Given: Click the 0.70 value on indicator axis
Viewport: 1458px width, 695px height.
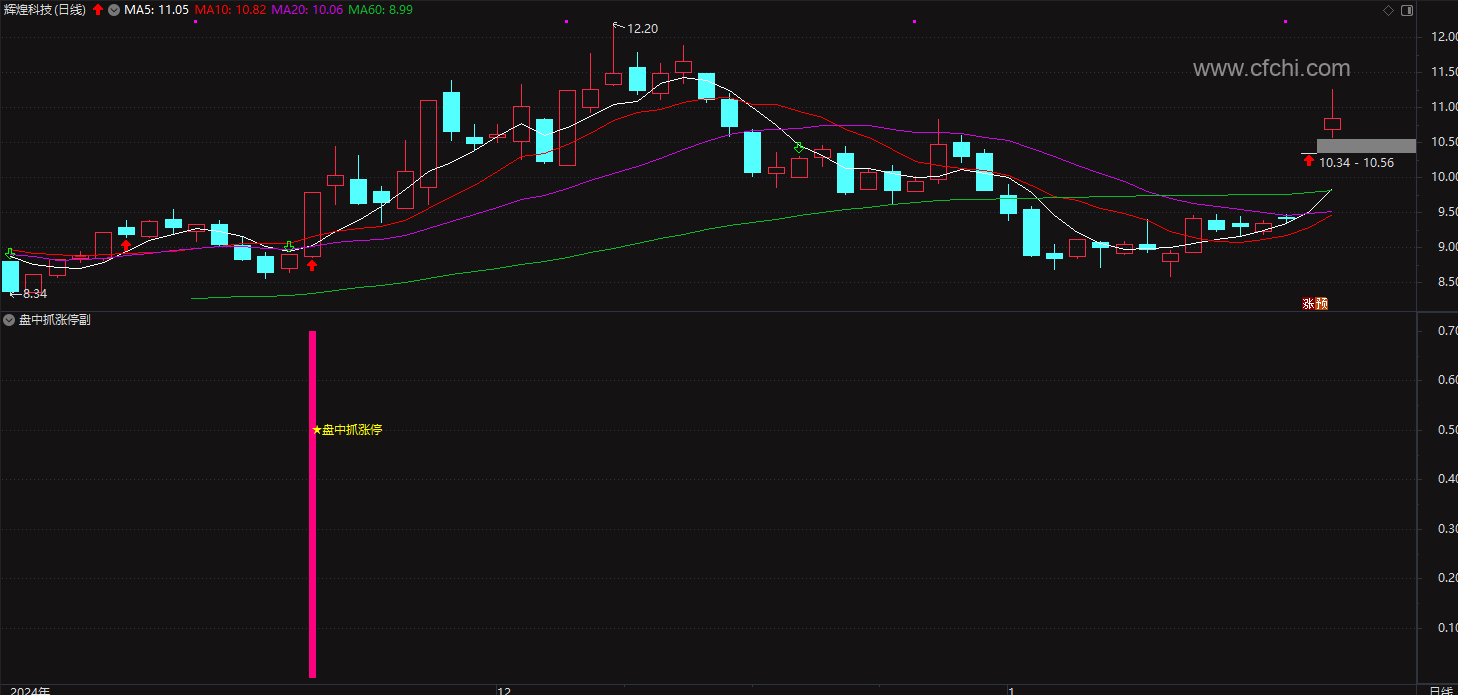Looking at the screenshot, I should pos(1447,331).
